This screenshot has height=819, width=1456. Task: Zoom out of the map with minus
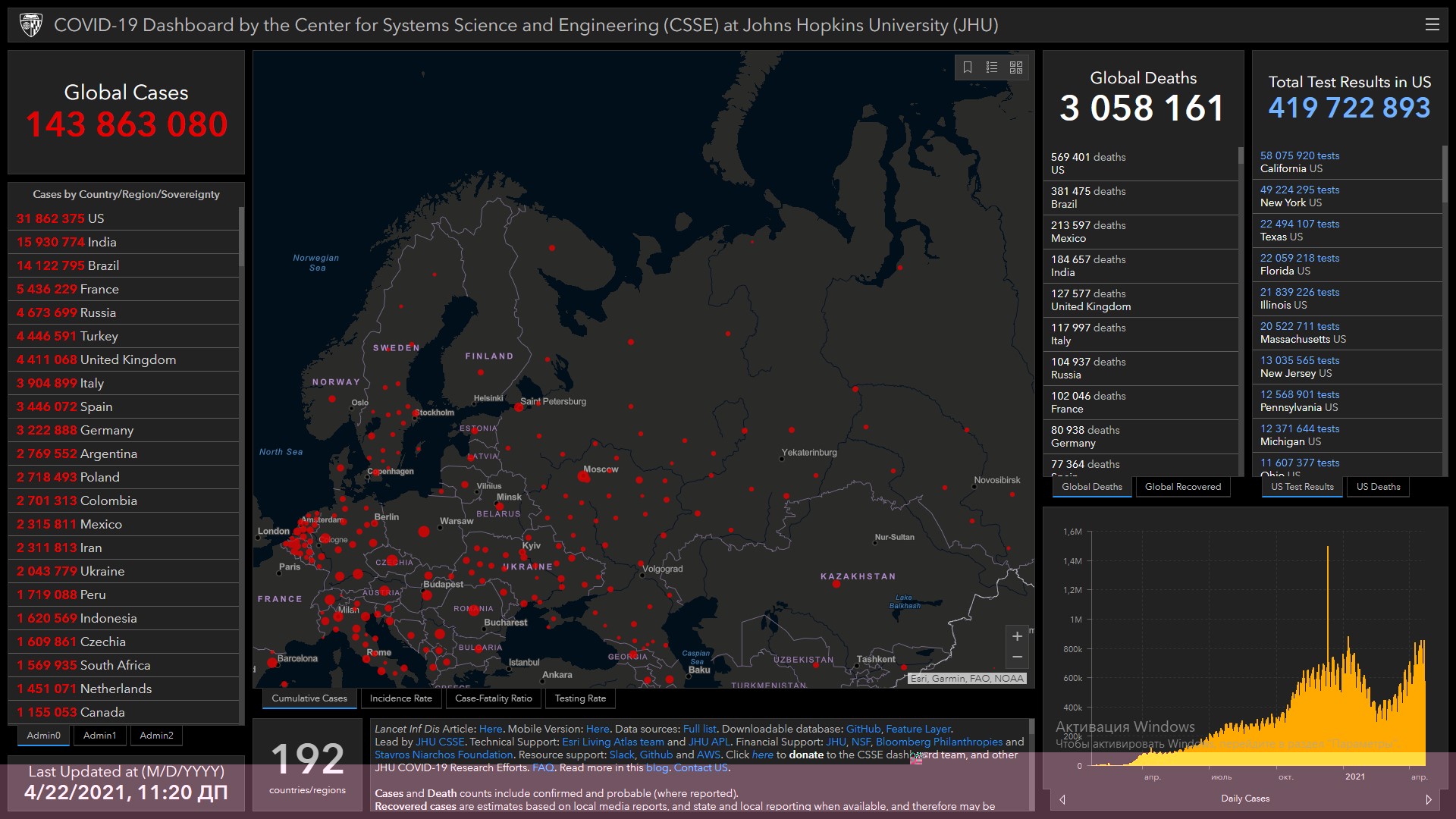(1017, 657)
